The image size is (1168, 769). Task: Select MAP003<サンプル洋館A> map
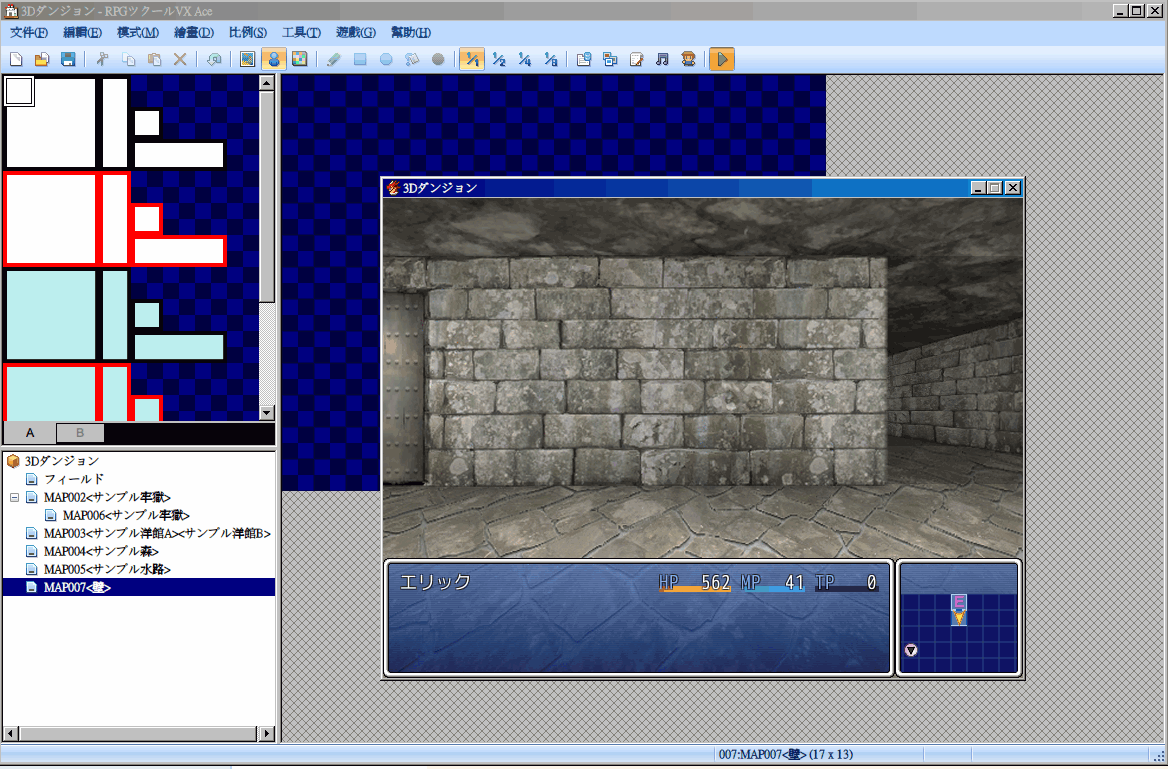[x=157, y=534]
